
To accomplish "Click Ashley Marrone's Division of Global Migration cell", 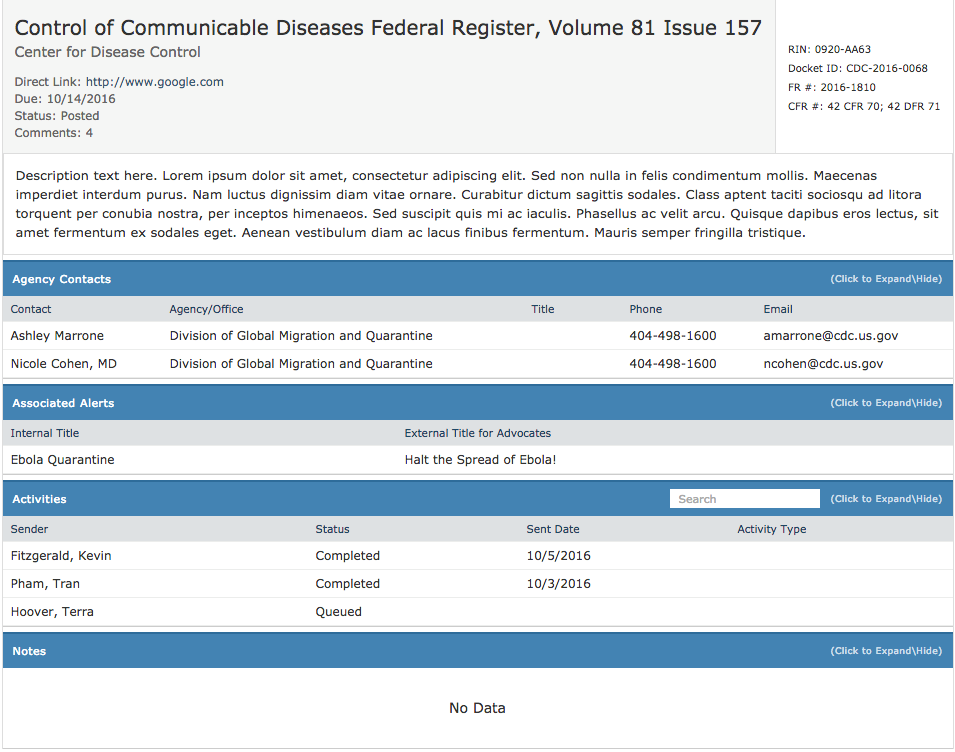I will (301, 336).
